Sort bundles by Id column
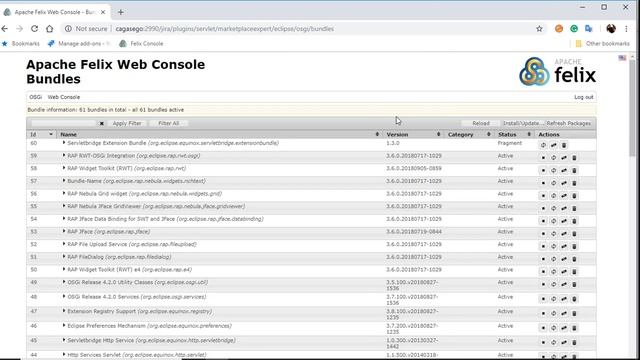 41,134
